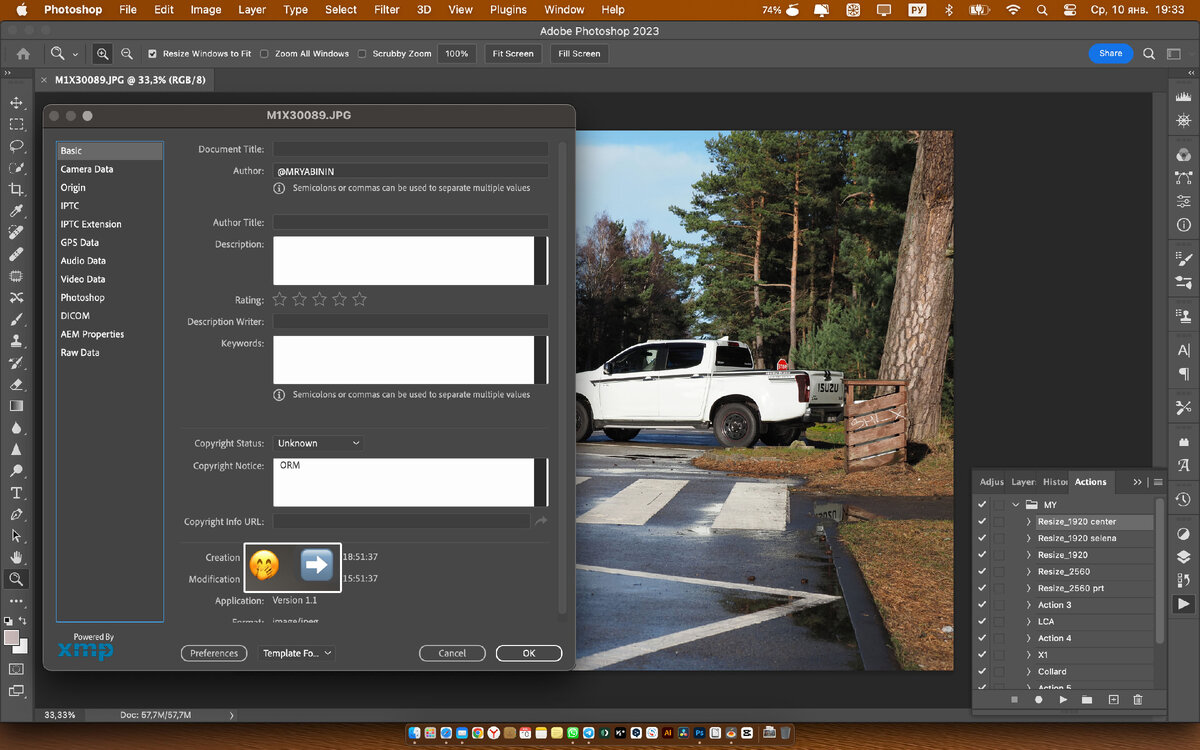Viewport: 1200px width, 750px height.
Task: Toggle checkmark for LCA action
Action: (982, 621)
